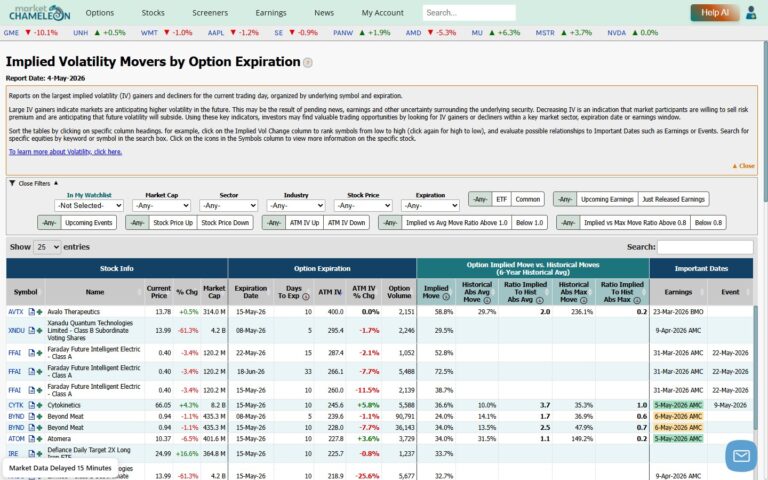This screenshot has height=480, width=768.
Task: Open the Stocks menu
Action: pos(153,13)
